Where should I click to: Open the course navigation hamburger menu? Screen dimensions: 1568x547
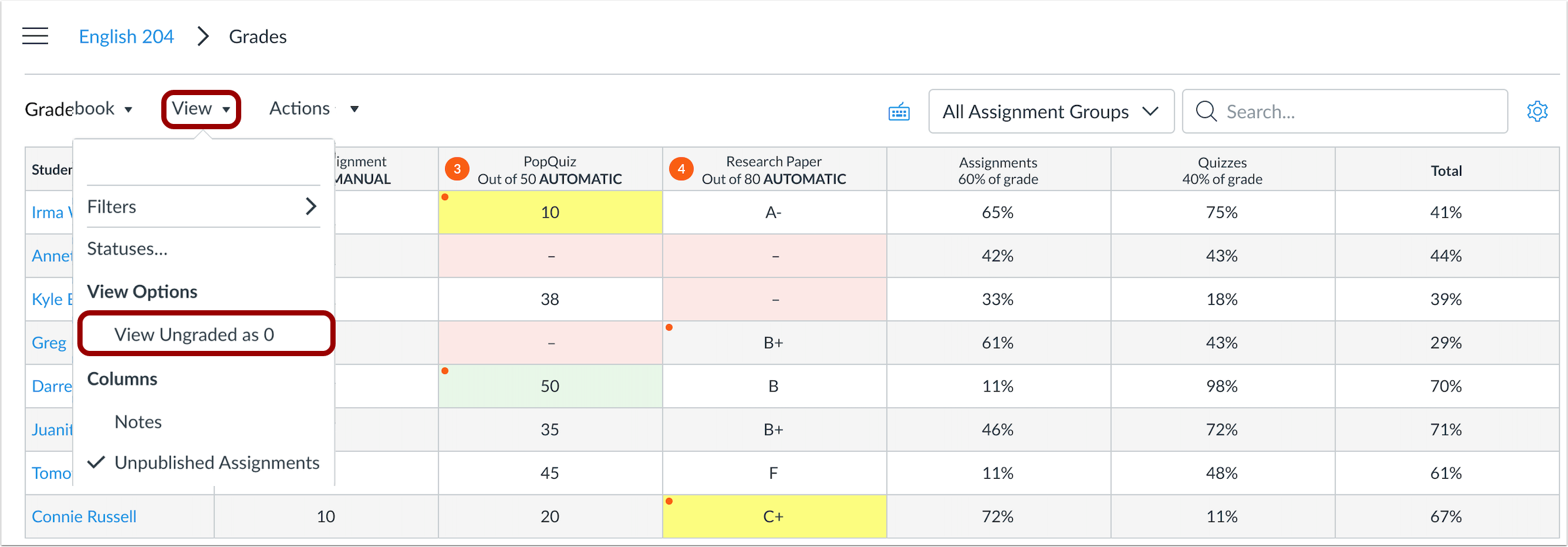tap(35, 36)
